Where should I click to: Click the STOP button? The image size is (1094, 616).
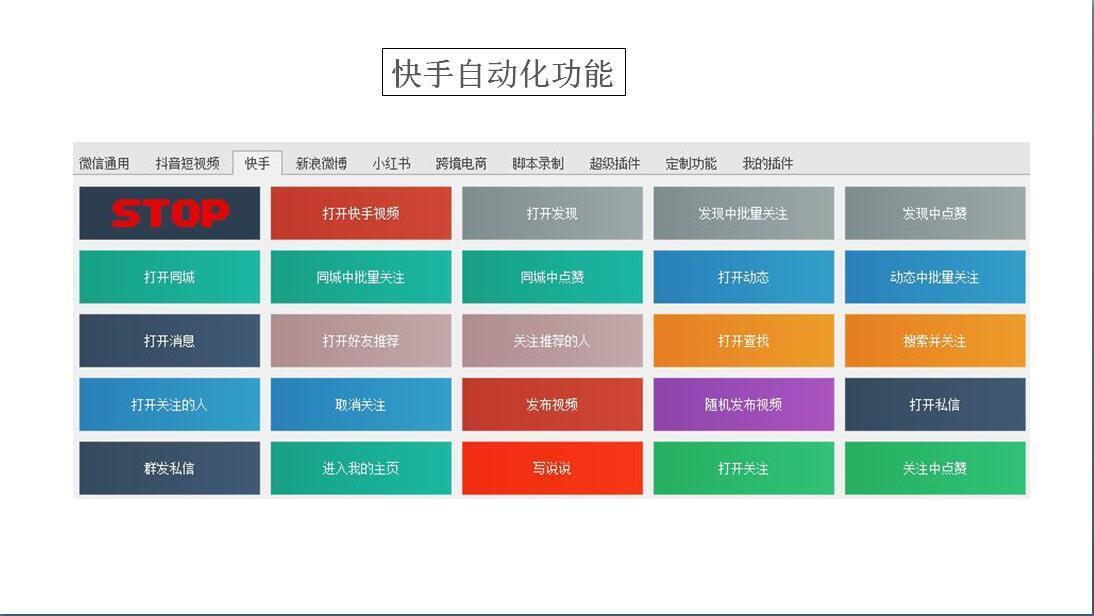(168, 213)
